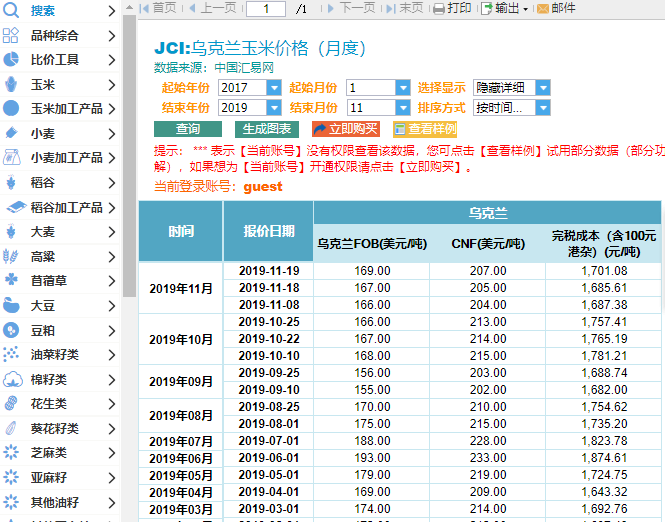Click the 生成图表 chart button
The width and height of the screenshot is (665, 522).
coord(267,129)
